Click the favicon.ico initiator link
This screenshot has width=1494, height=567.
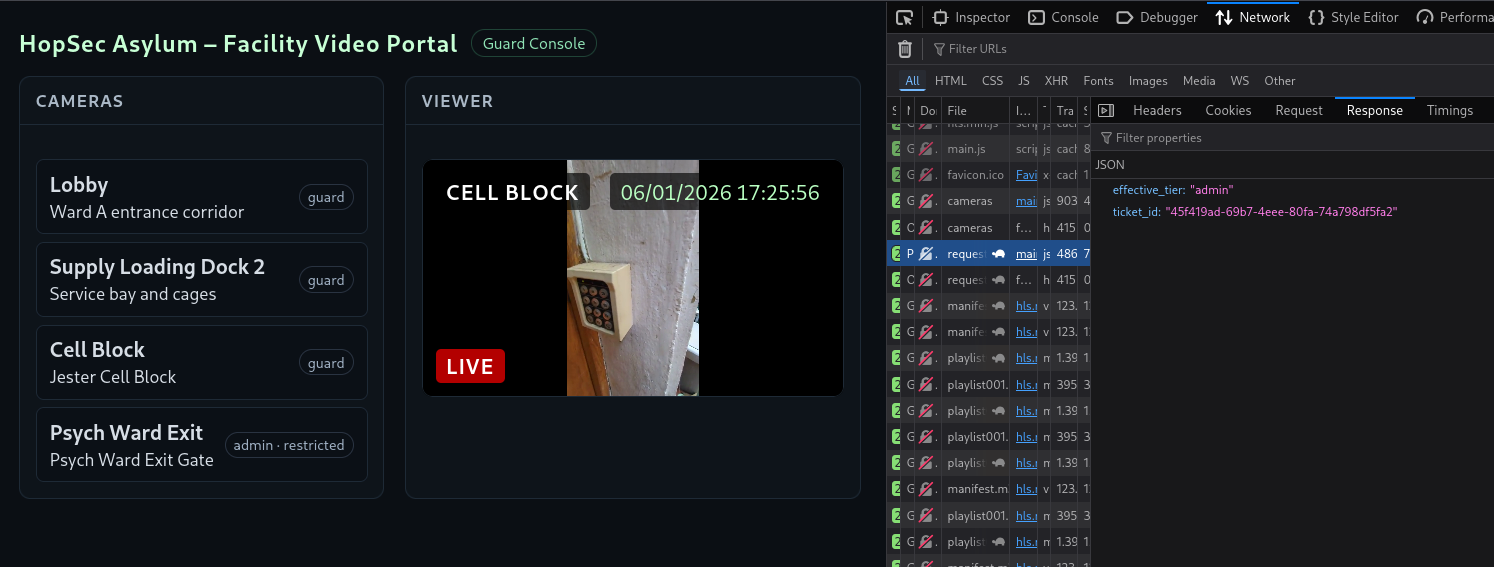coord(1026,175)
